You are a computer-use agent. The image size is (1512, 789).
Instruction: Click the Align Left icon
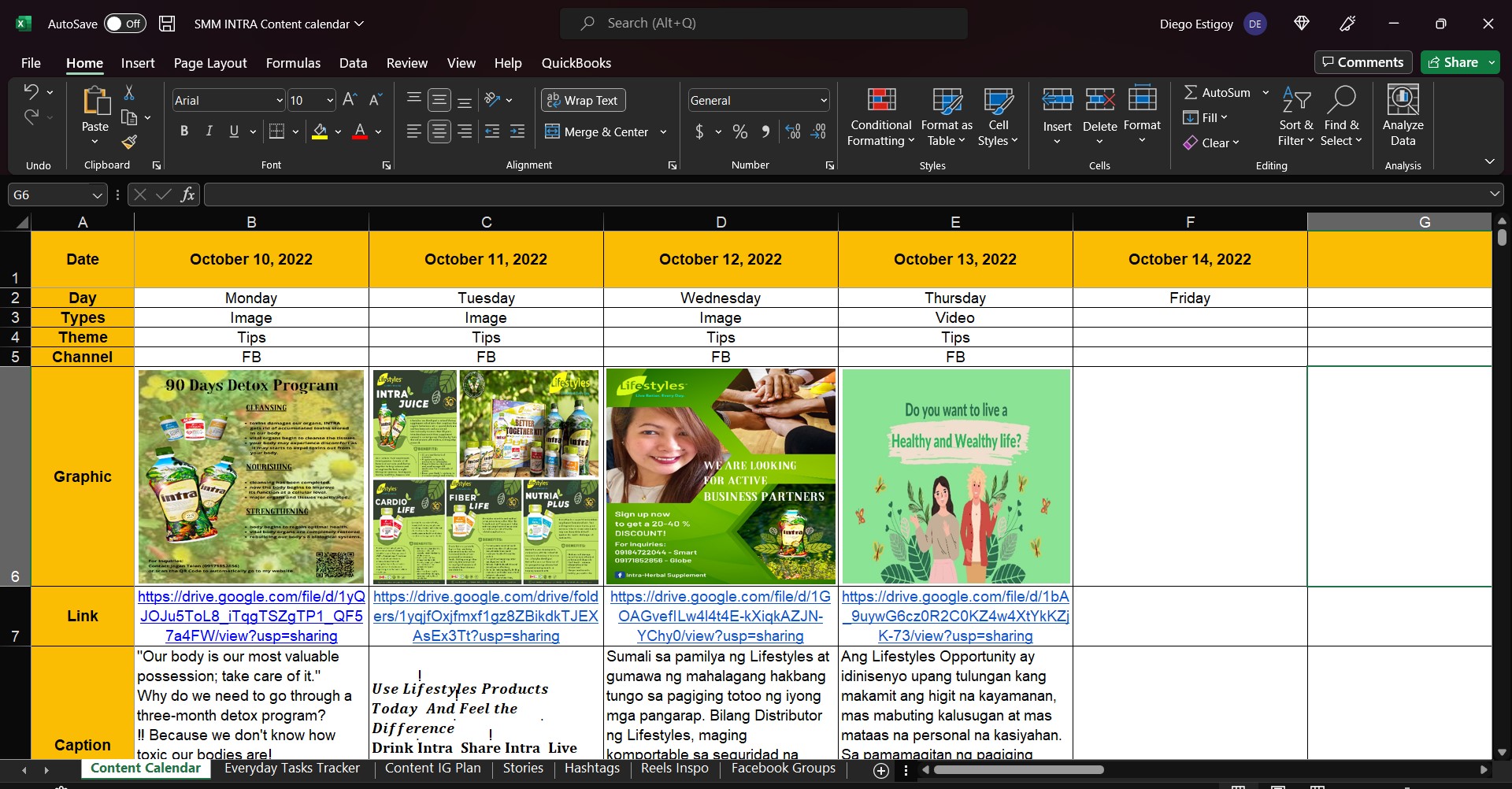click(414, 131)
